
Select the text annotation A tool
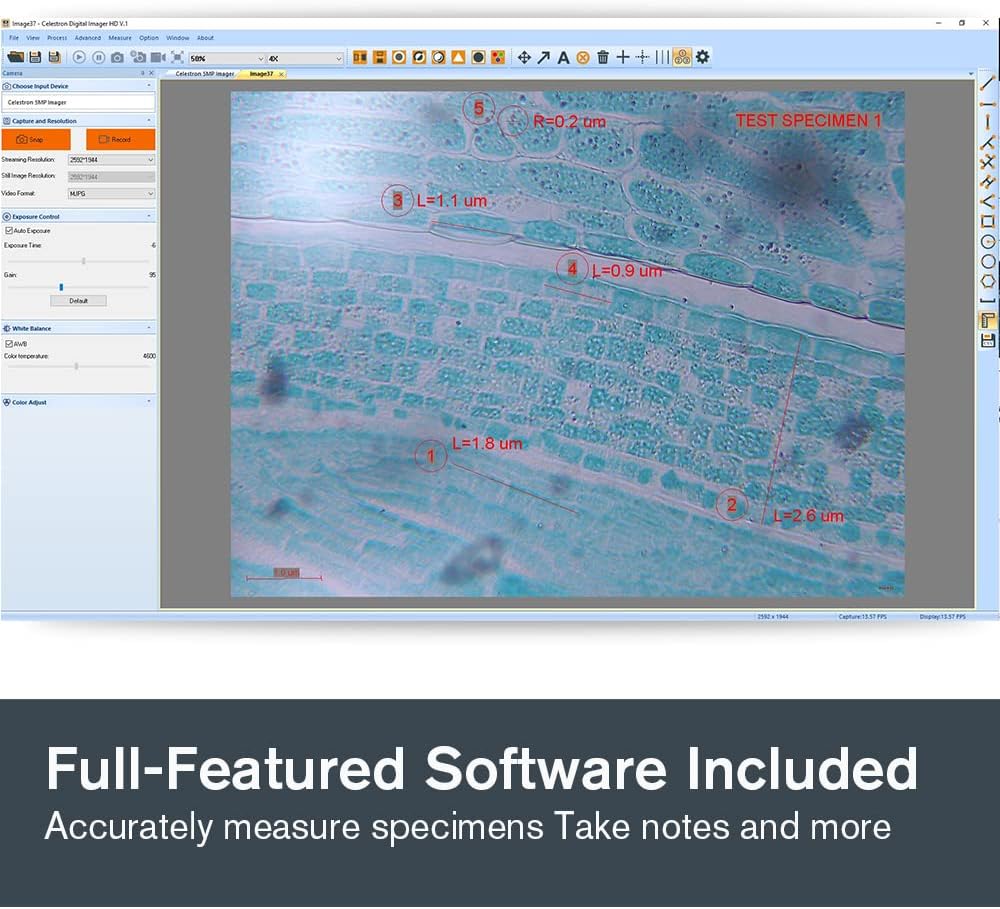click(x=563, y=57)
